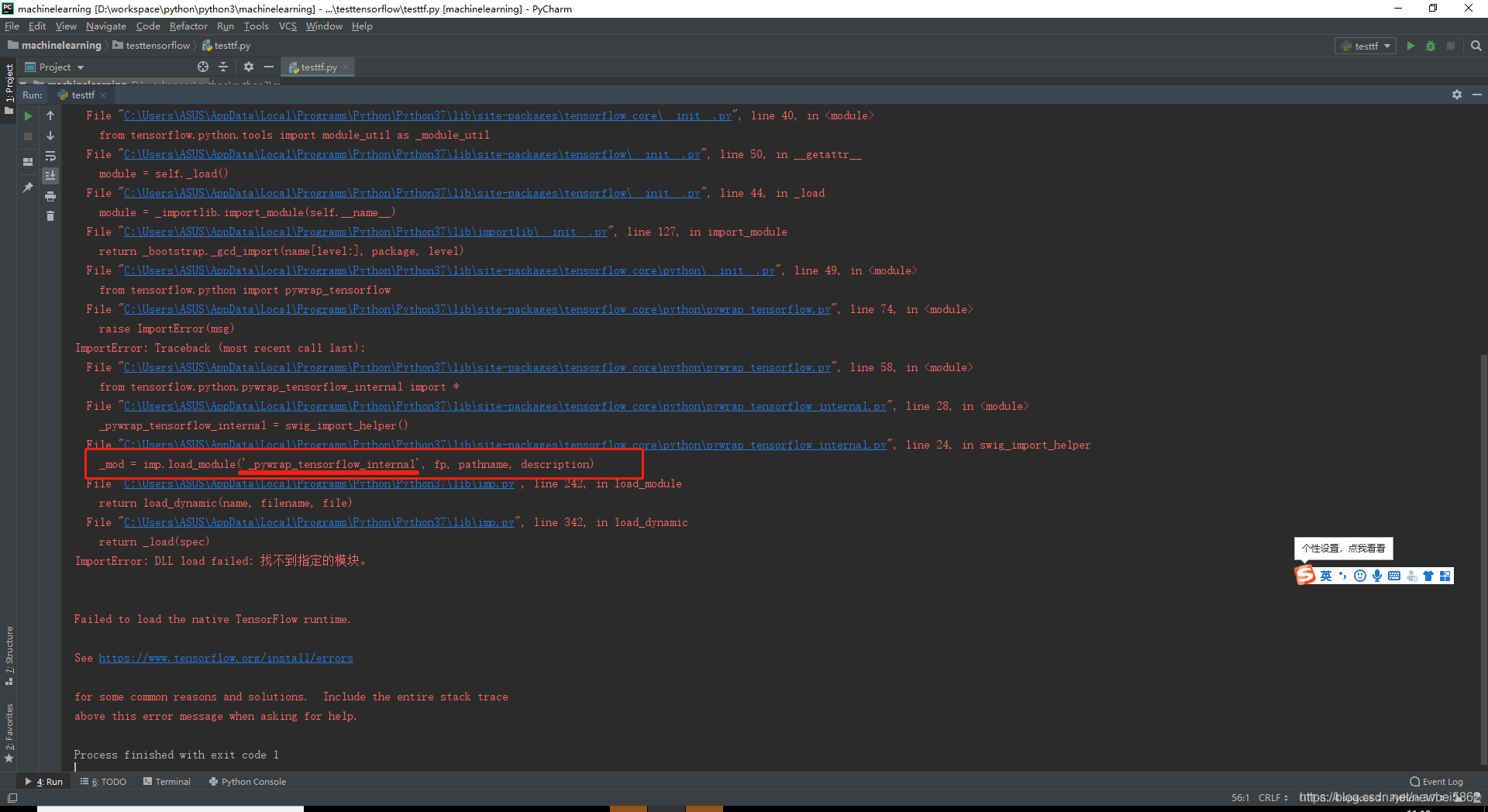Screen dimensions: 1488x812
Task: Open the Python Console tool window
Action: (247, 782)
